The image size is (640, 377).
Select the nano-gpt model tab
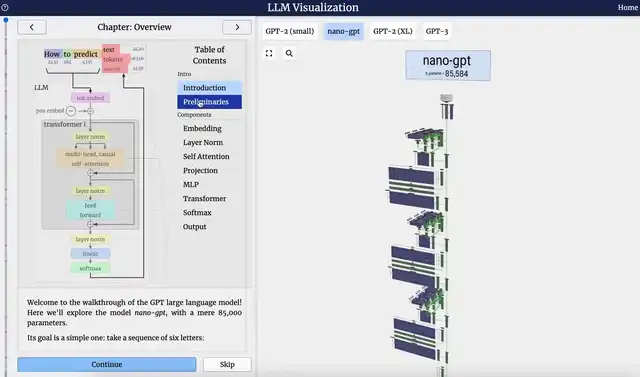pyautogui.click(x=344, y=31)
